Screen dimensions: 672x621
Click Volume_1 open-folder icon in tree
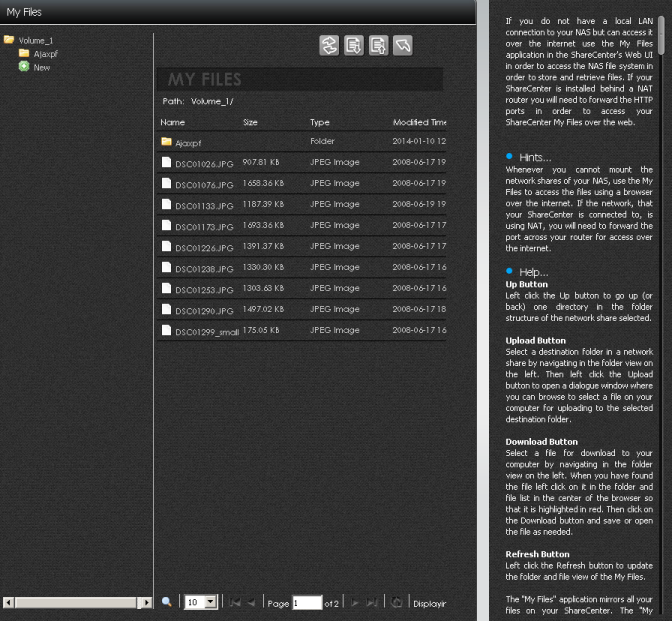[9, 39]
